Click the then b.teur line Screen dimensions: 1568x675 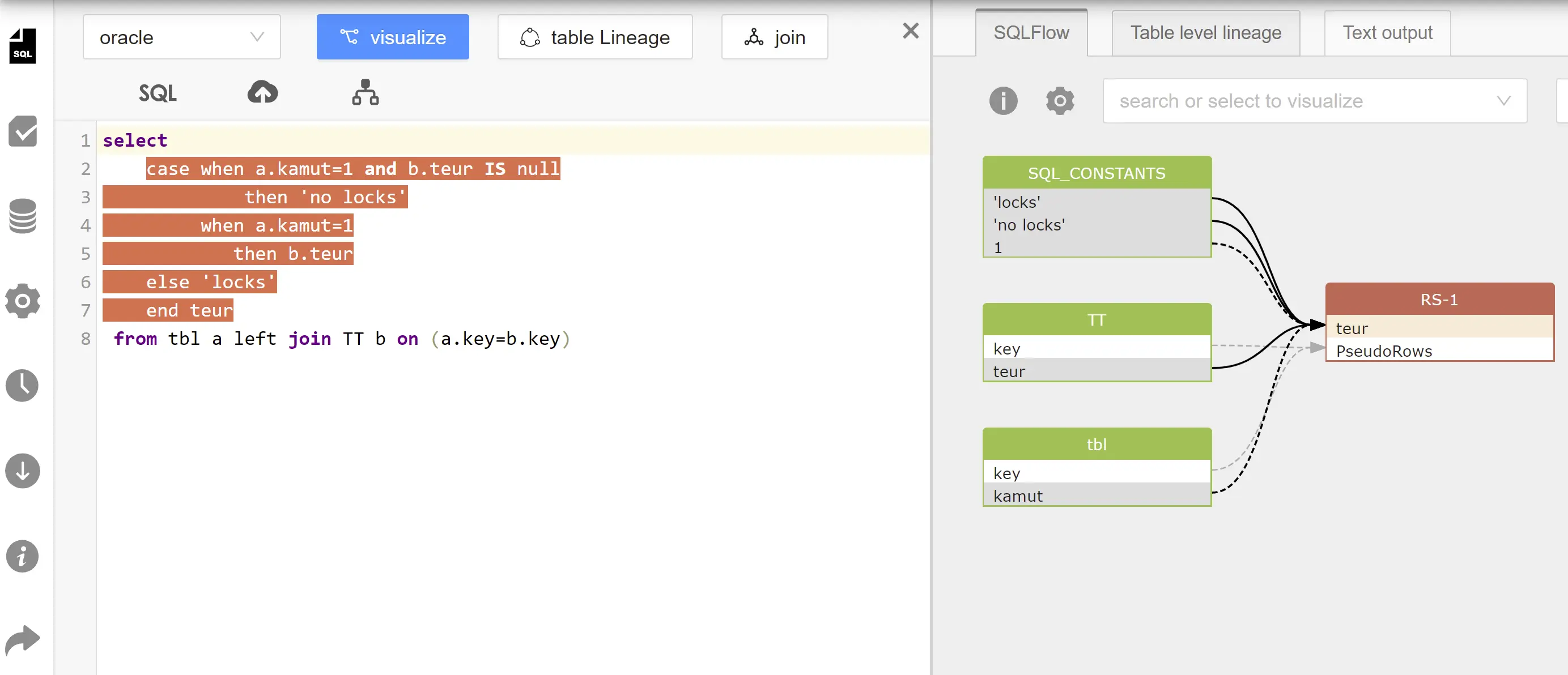294,254
